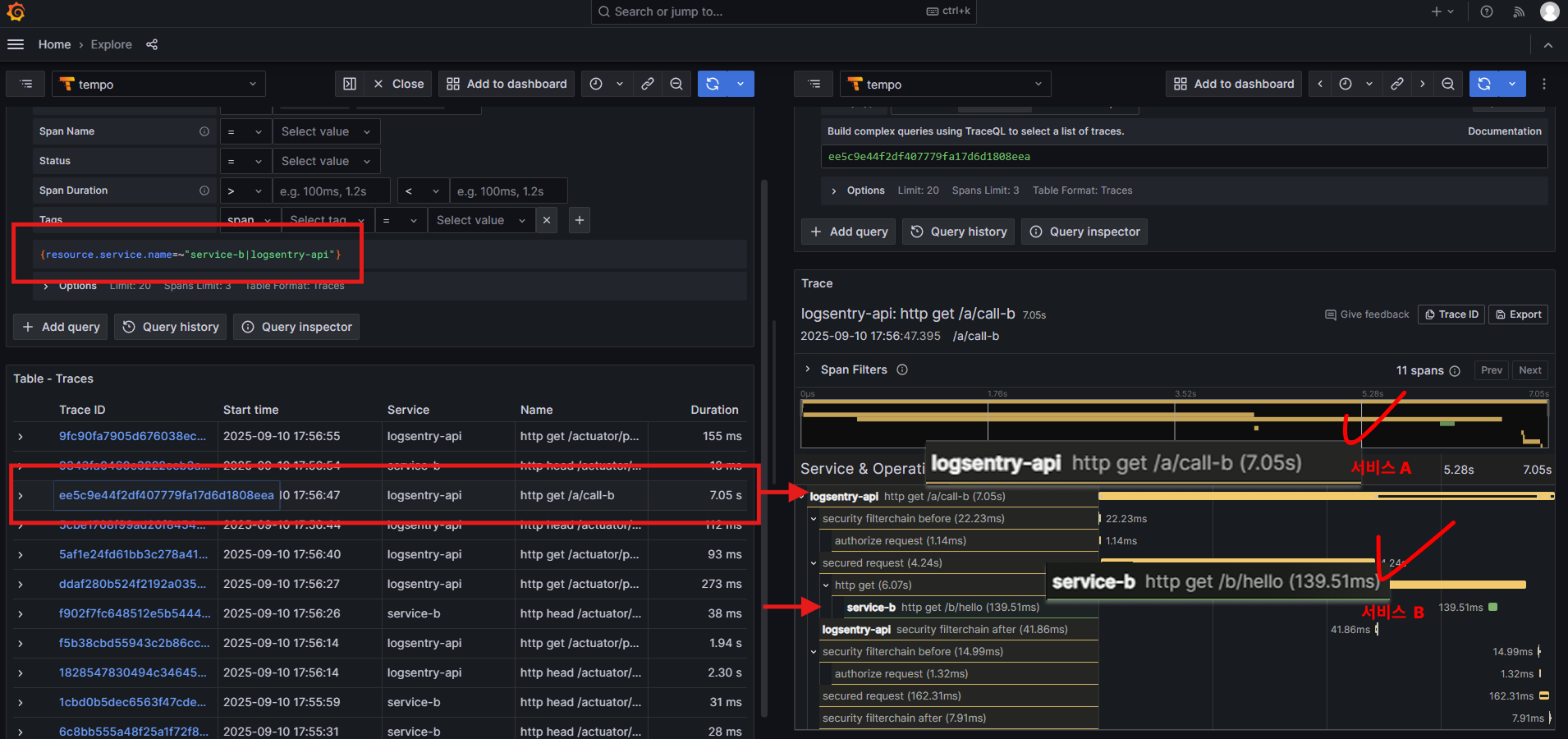The height and width of the screenshot is (739, 1568).
Task: Open trace link ddaf280b524f2192a035
Action: point(133,584)
